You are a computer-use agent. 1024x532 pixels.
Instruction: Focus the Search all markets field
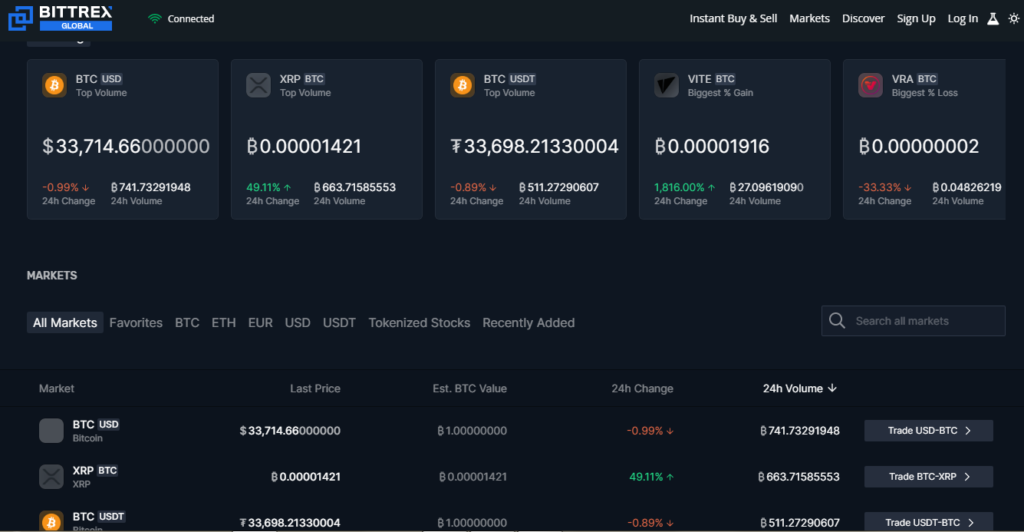[x=913, y=321]
